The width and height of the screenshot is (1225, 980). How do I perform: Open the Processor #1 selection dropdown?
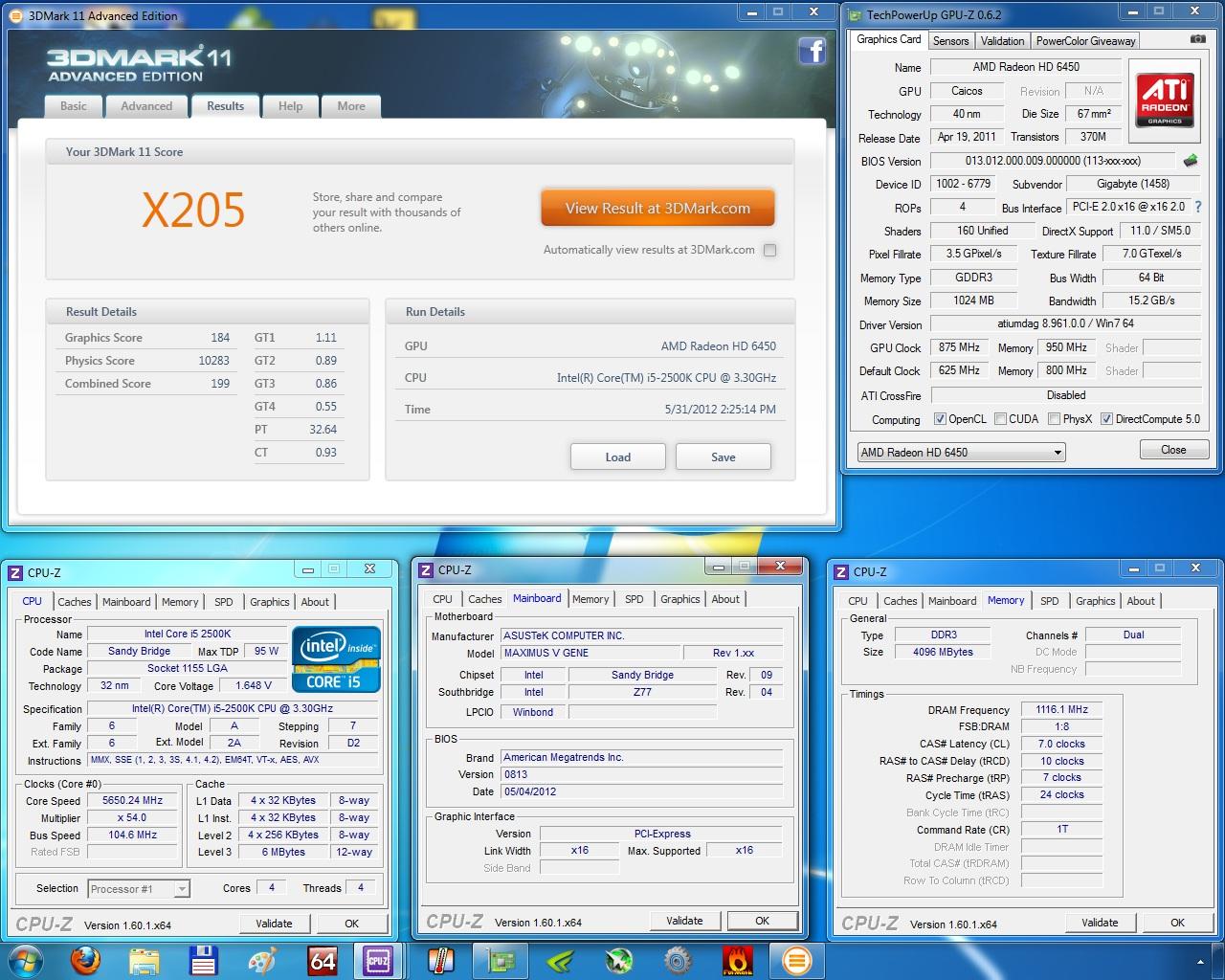pos(139,889)
